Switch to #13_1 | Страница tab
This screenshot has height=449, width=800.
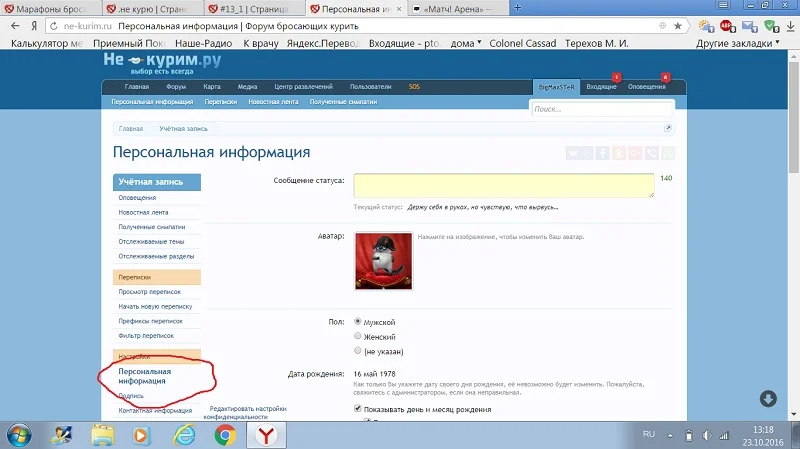[254, 9]
